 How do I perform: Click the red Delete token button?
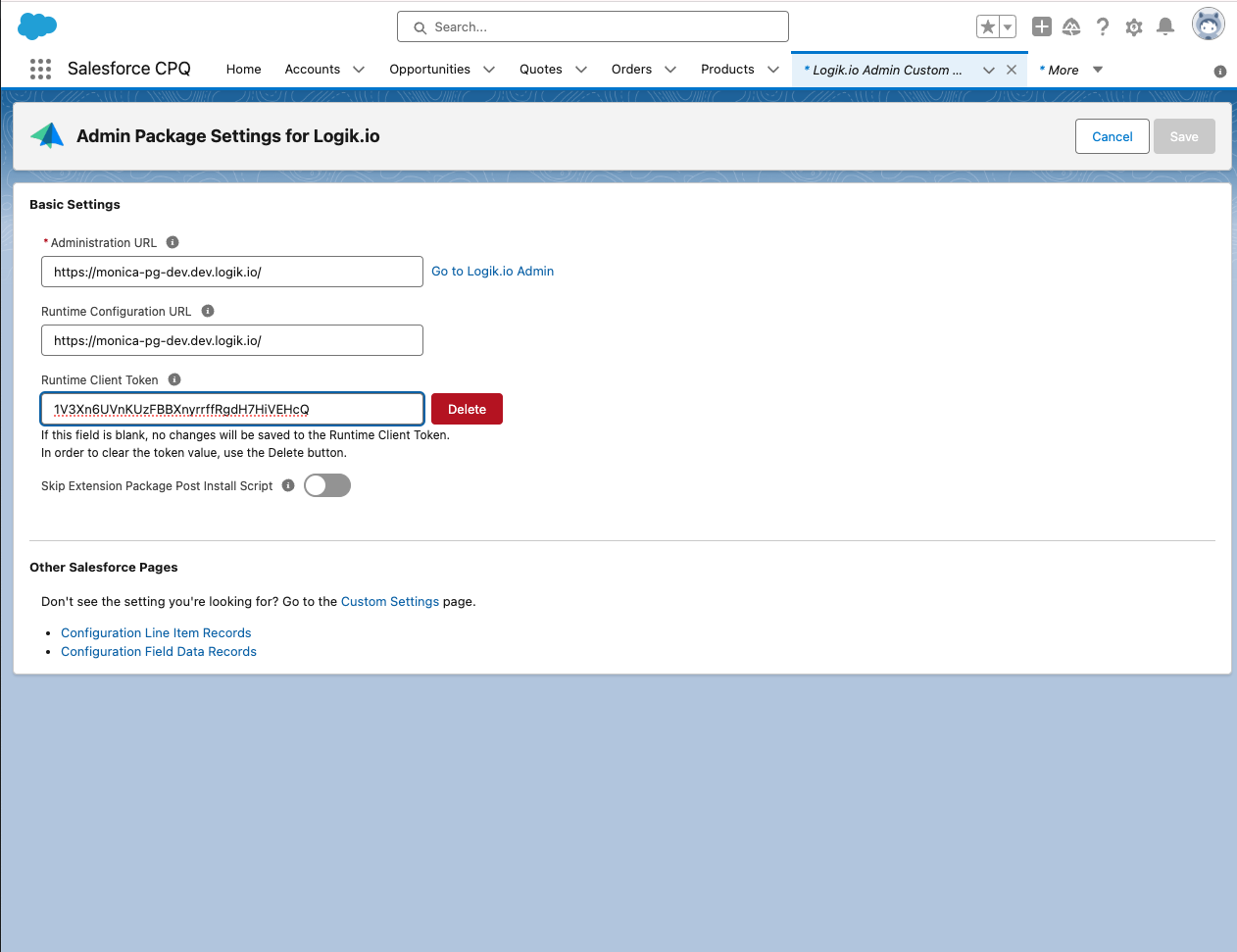[467, 409]
